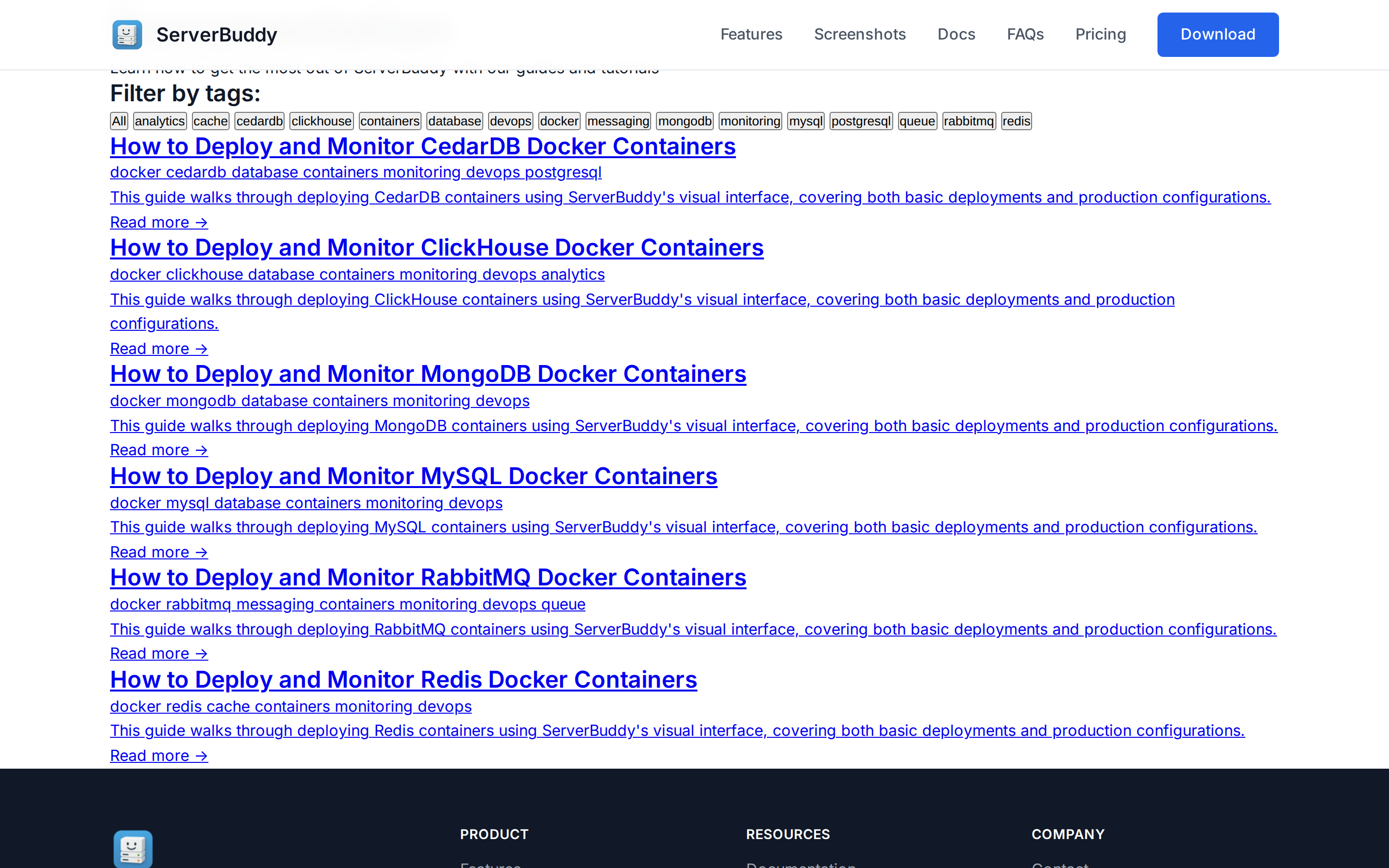Filter guides by queue tag
1389x868 pixels.
917,121
